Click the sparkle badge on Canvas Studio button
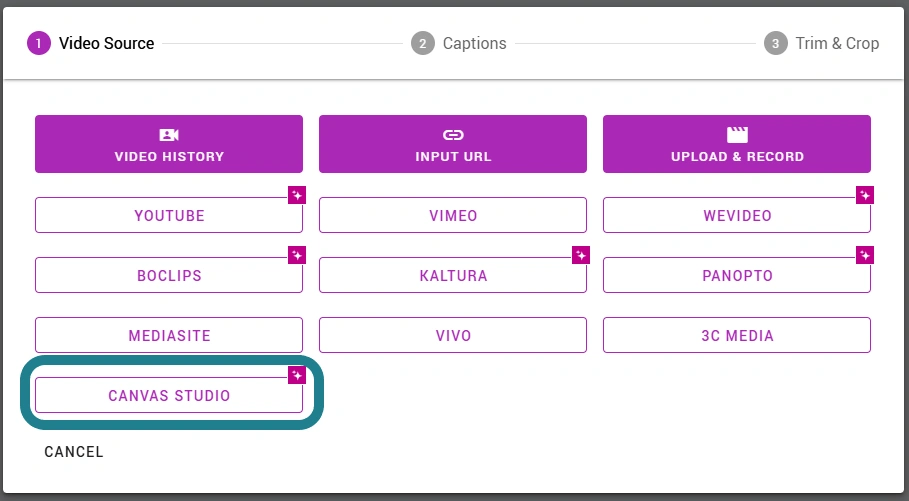 point(297,375)
